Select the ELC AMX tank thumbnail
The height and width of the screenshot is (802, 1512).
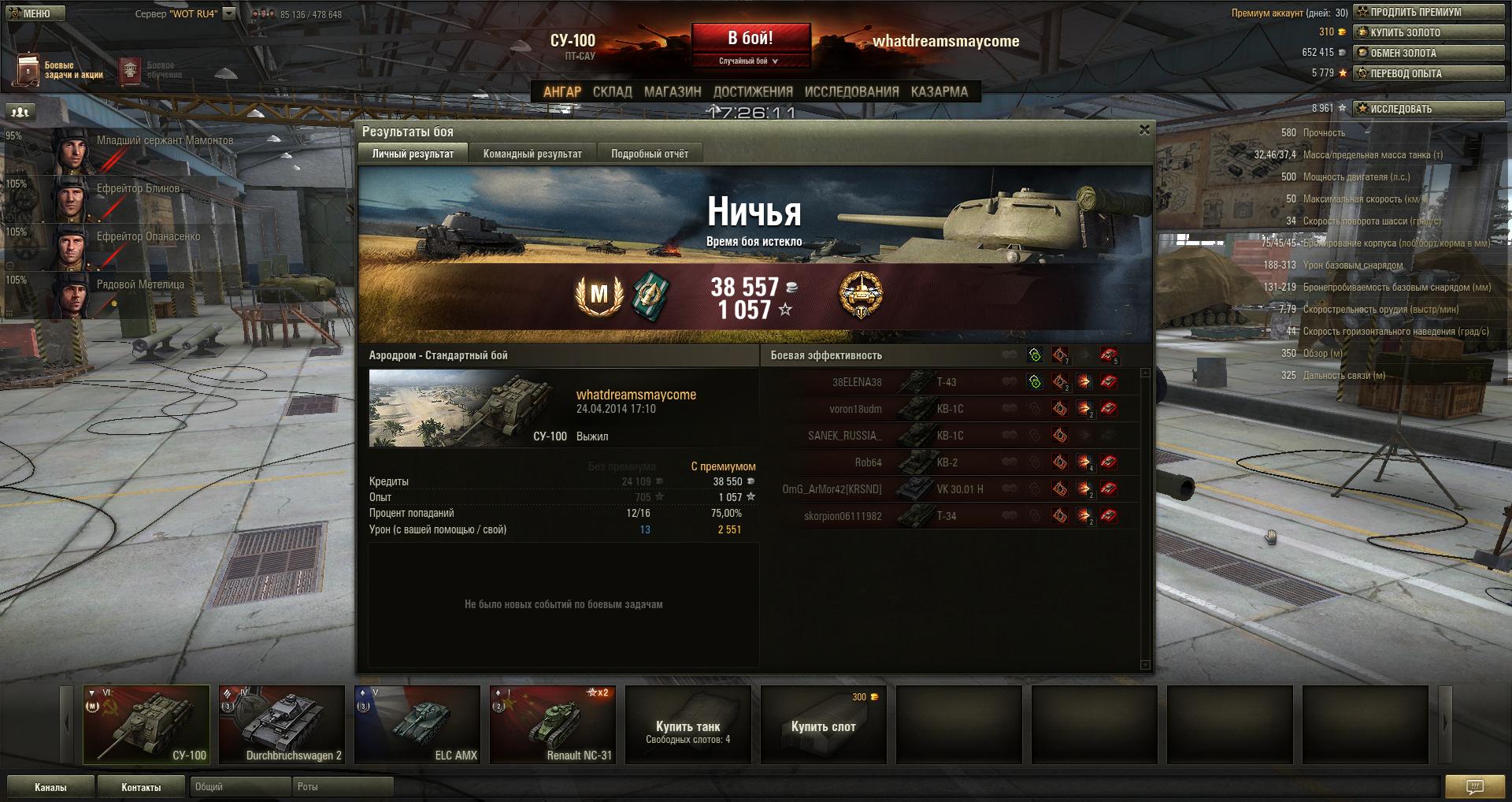point(417,724)
